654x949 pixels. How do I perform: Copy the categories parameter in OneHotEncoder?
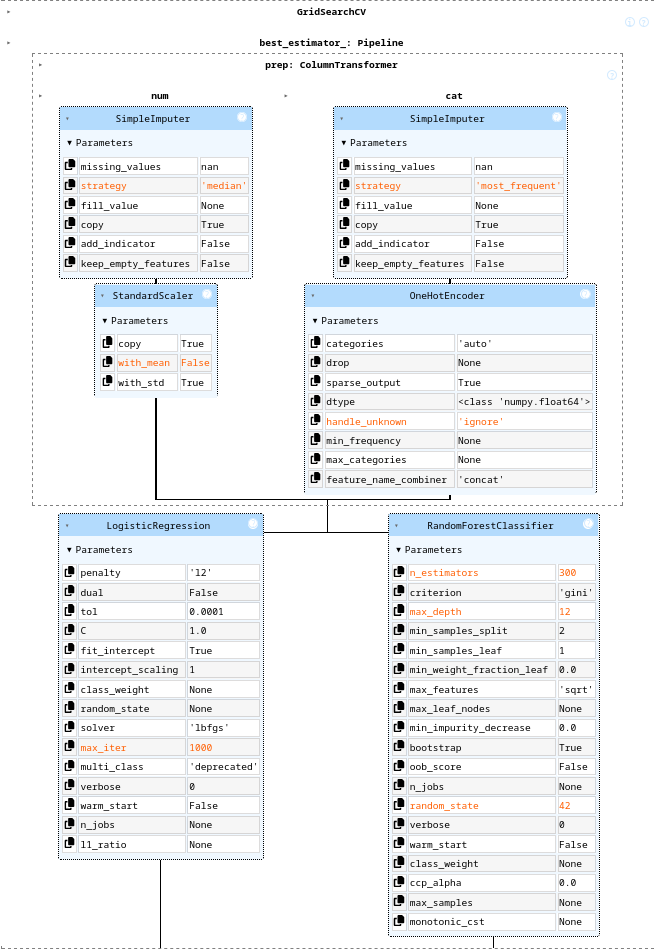[316, 344]
